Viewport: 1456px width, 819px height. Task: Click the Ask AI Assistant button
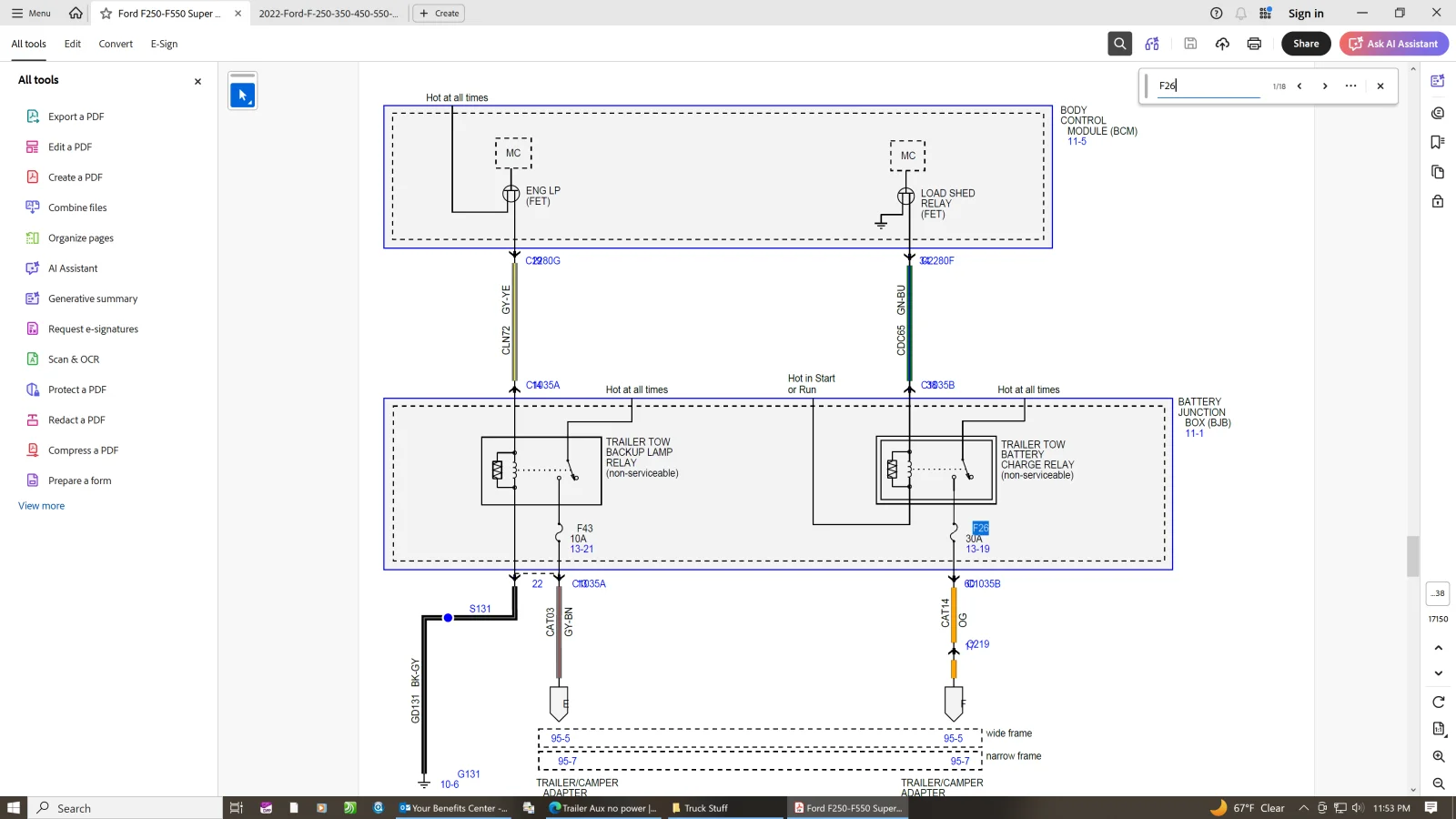click(x=1393, y=44)
